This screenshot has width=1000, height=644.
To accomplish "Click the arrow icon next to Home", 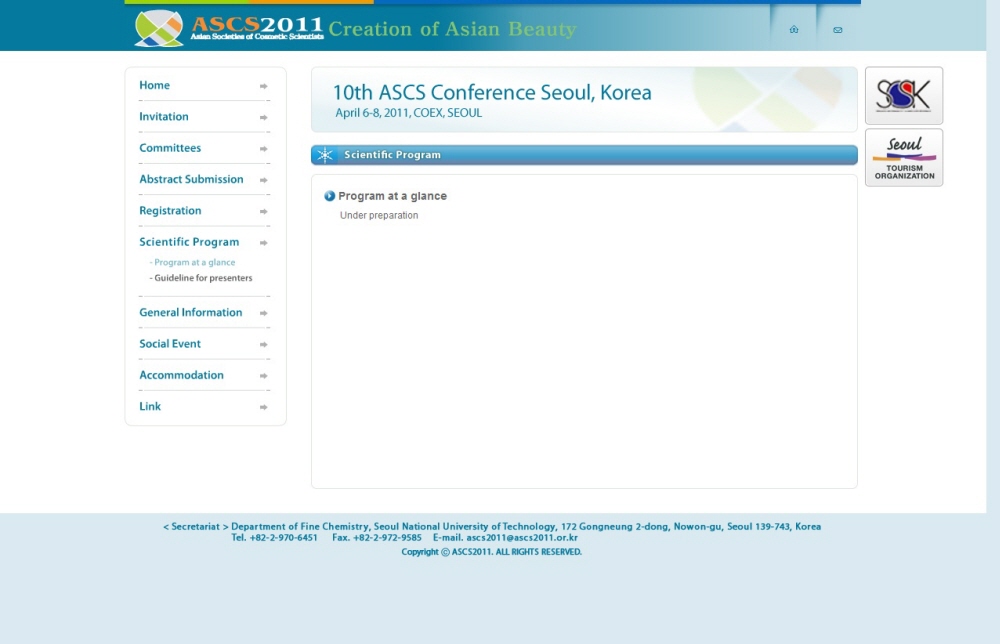I will click(264, 87).
